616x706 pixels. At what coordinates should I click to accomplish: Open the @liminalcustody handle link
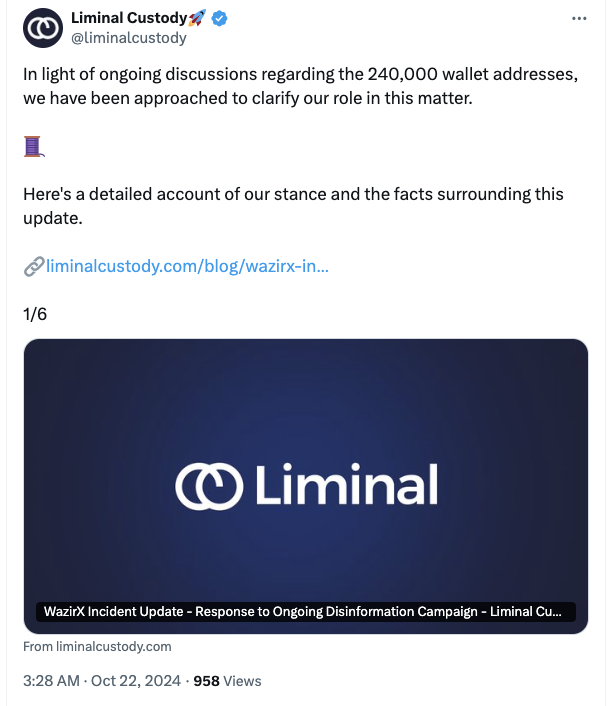[x=129, y=38]
